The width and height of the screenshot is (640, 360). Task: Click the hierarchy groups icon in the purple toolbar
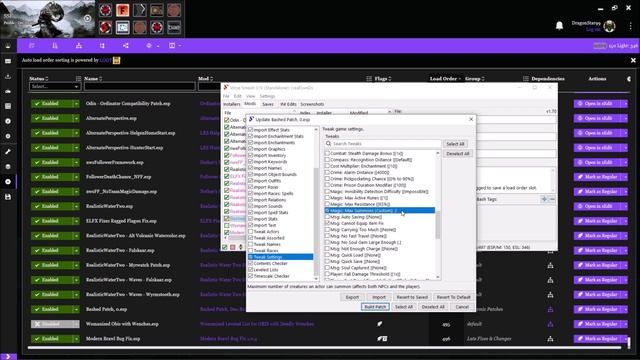pos(79,46)
